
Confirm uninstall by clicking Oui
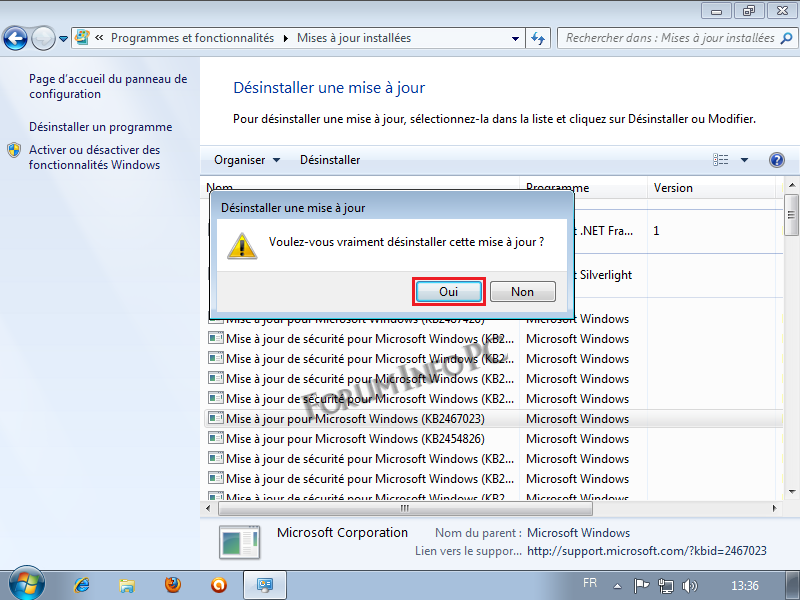448,291
